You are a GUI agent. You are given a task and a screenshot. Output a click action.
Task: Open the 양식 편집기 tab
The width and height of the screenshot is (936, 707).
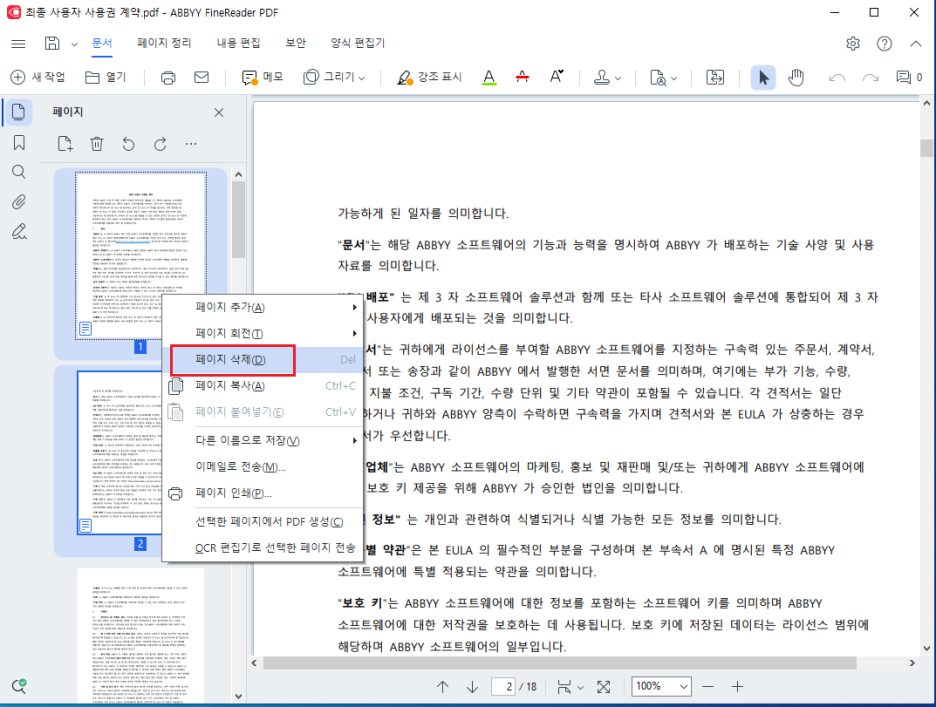[x=358, y=43]
